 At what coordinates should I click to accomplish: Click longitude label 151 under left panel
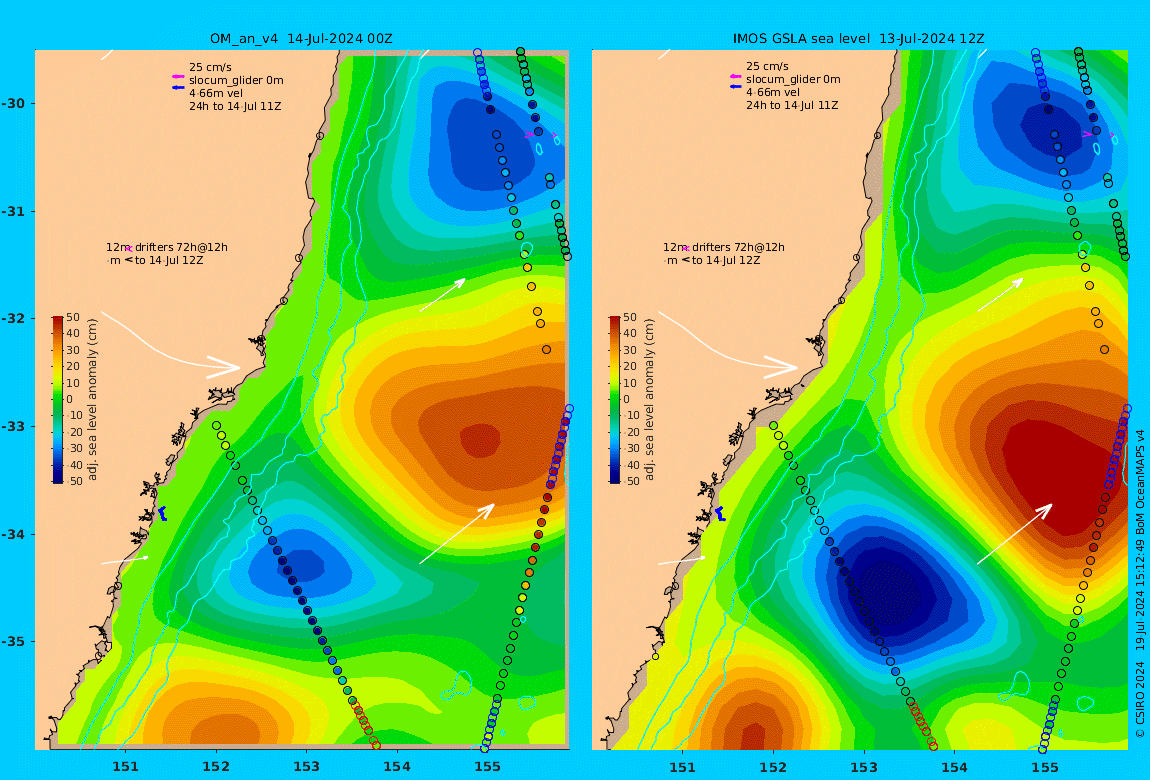point(125,767)
